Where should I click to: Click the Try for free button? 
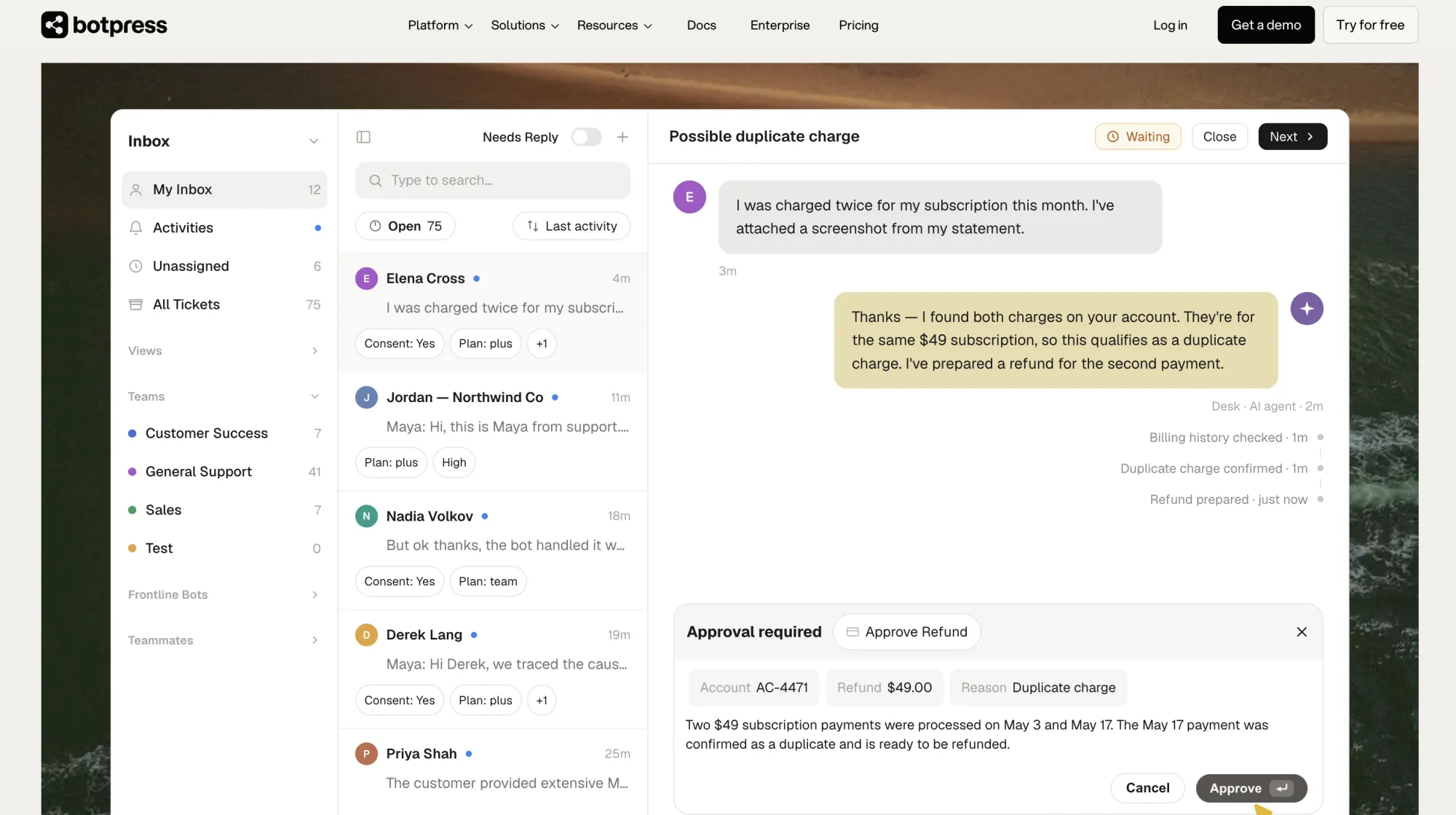(1370, 25)
